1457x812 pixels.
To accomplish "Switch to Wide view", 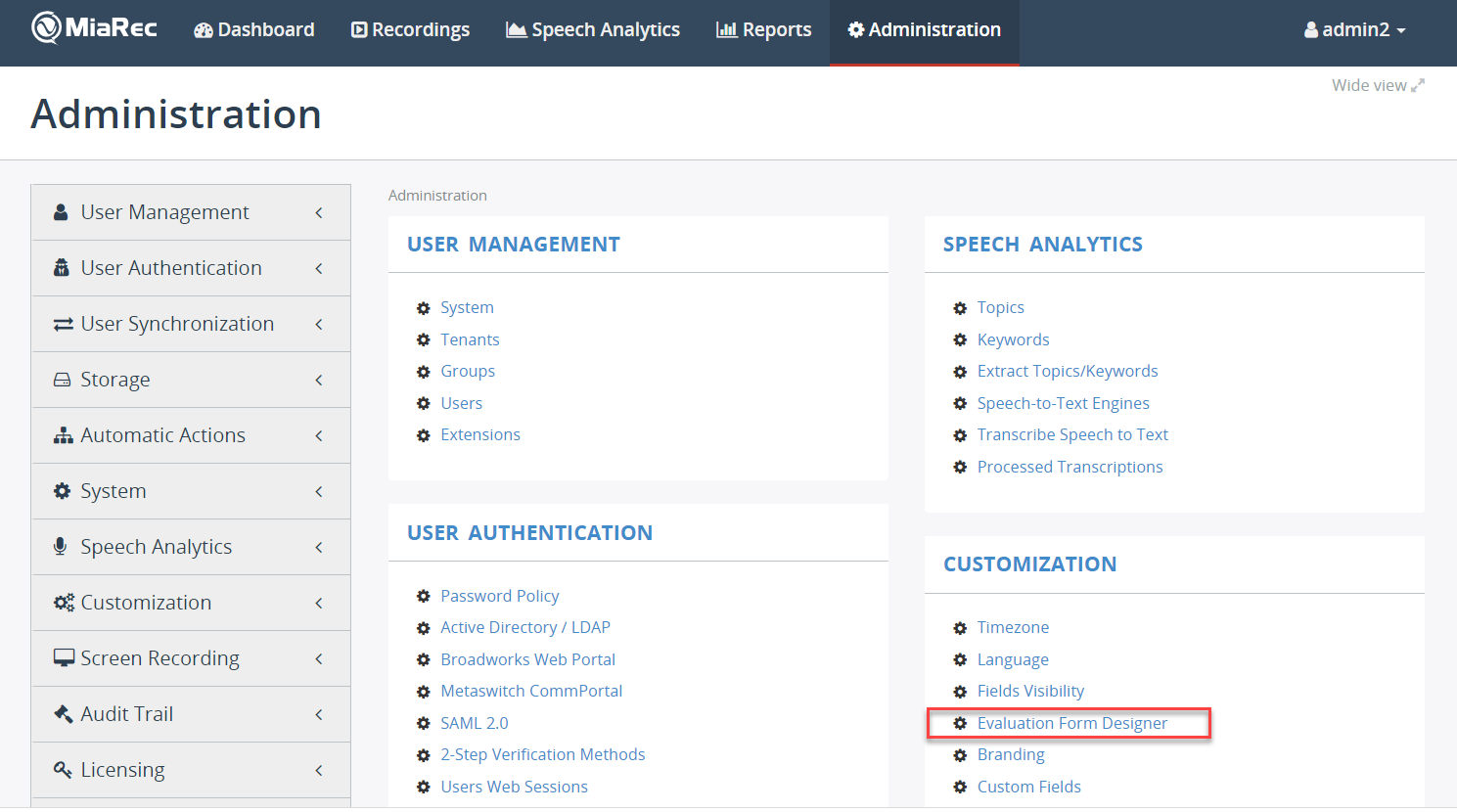I will pos(1377,86).
